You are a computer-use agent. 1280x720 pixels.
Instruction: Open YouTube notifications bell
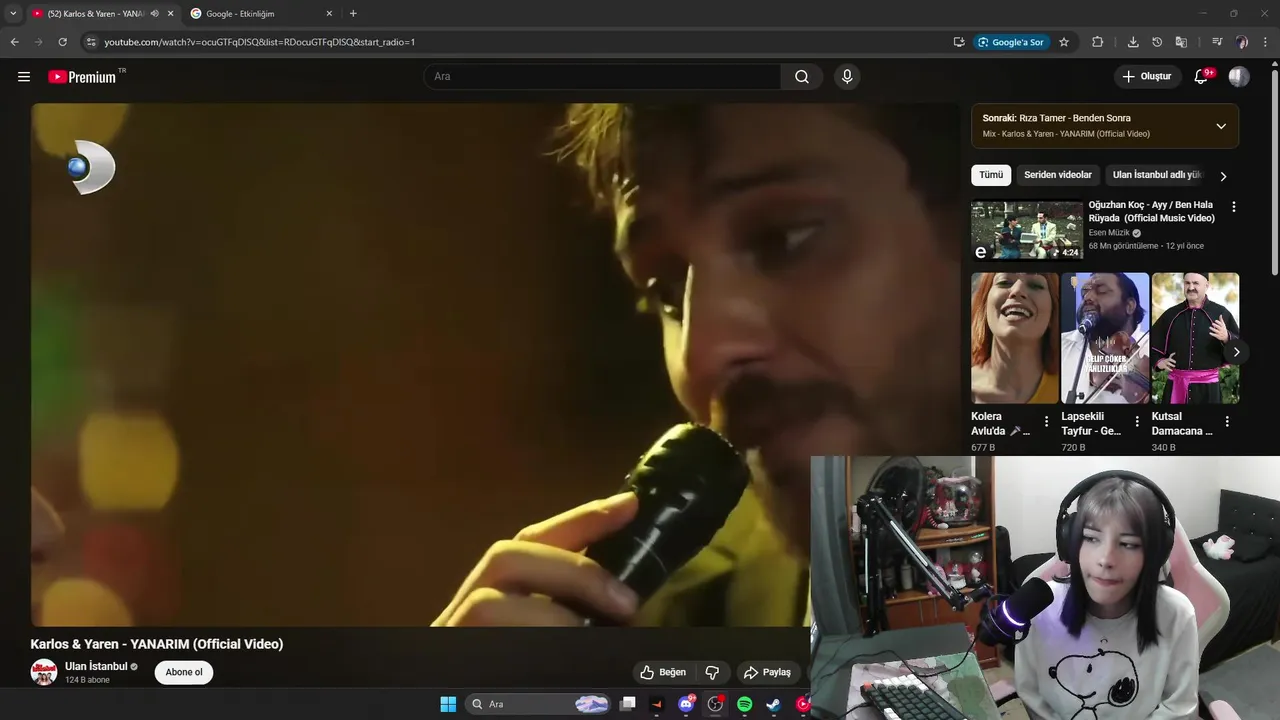pyautogui.click(x=1202, y=76)
